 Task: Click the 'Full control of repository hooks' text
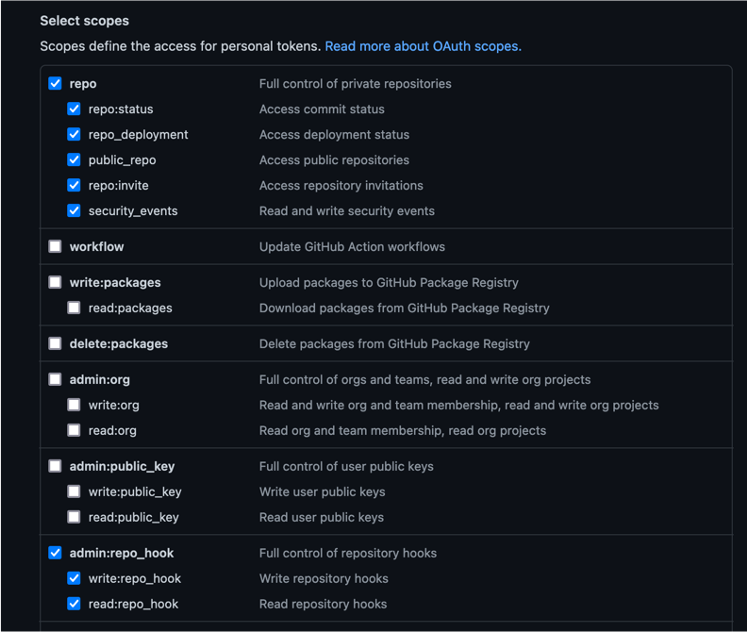coord(348,553)
